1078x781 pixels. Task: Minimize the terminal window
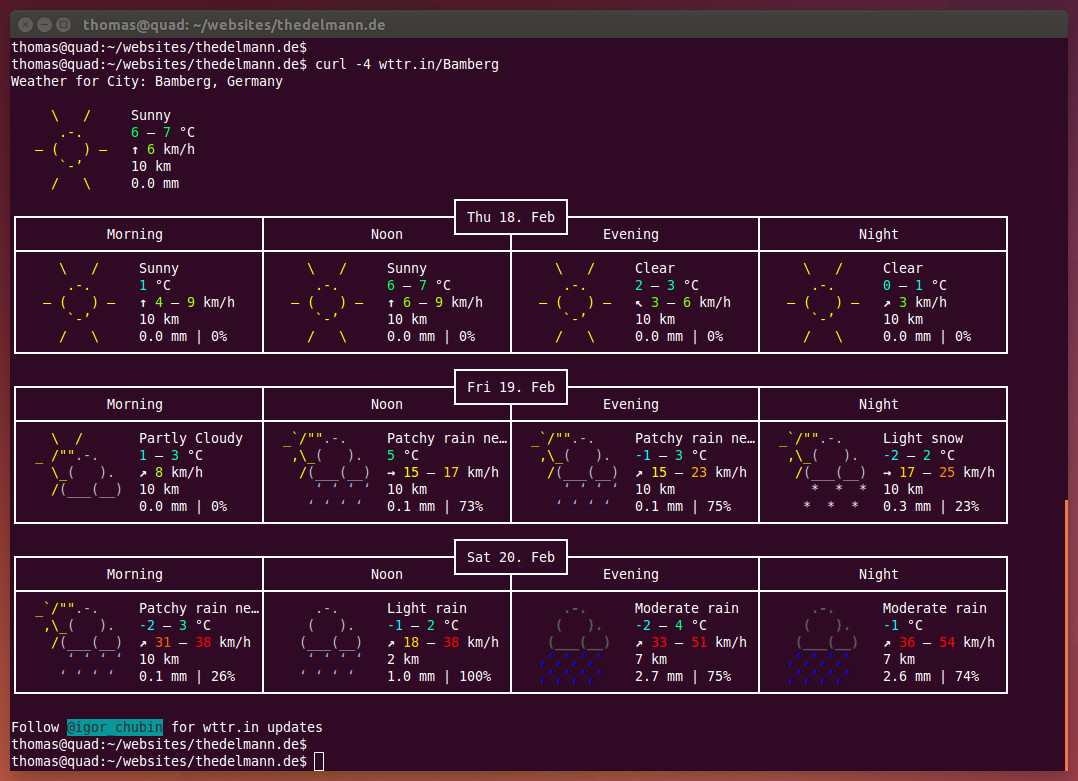(x=45, y=25)
